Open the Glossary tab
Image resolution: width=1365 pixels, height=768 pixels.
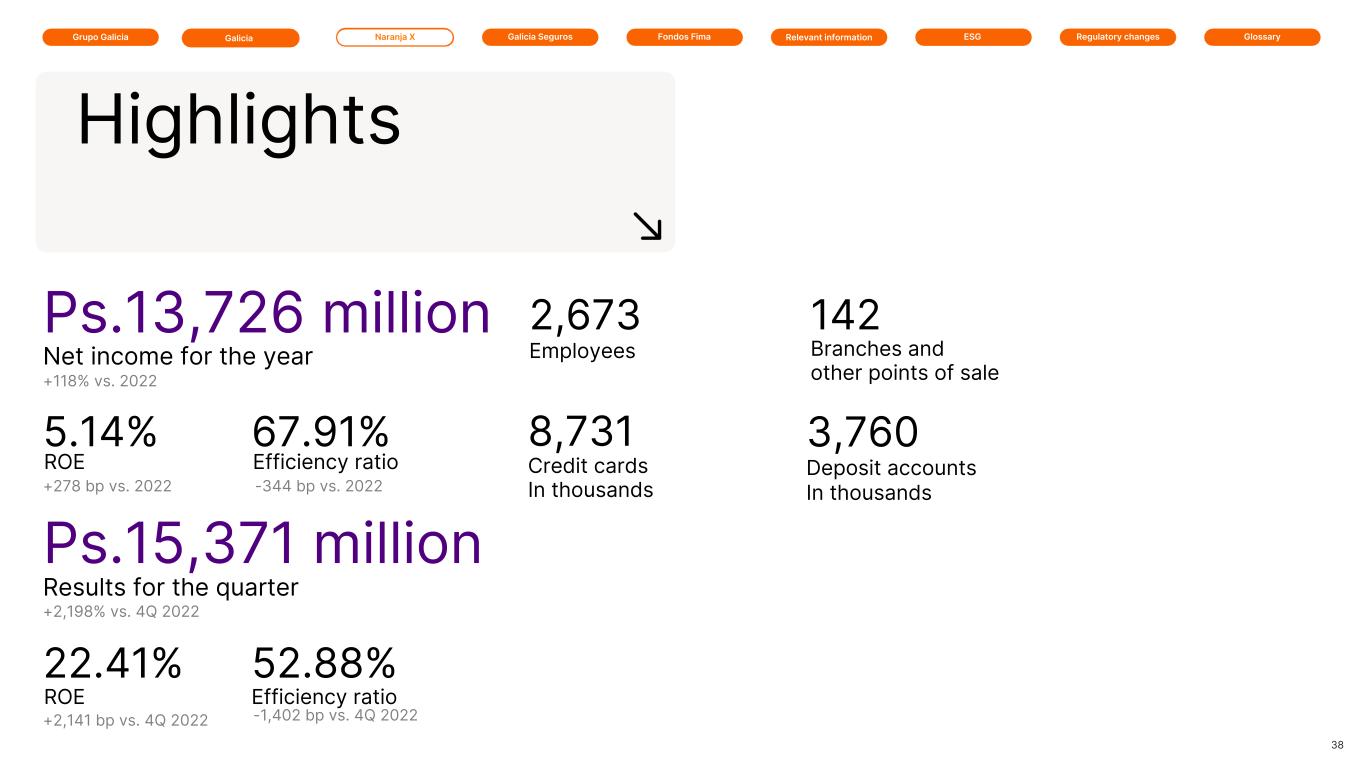pos(1262,37)
